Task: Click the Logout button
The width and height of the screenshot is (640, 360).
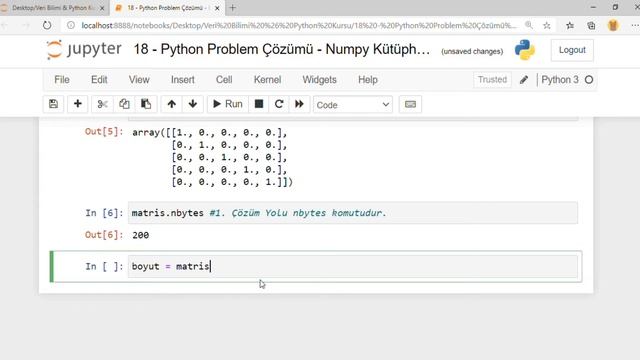Action: tap(572, 50)
